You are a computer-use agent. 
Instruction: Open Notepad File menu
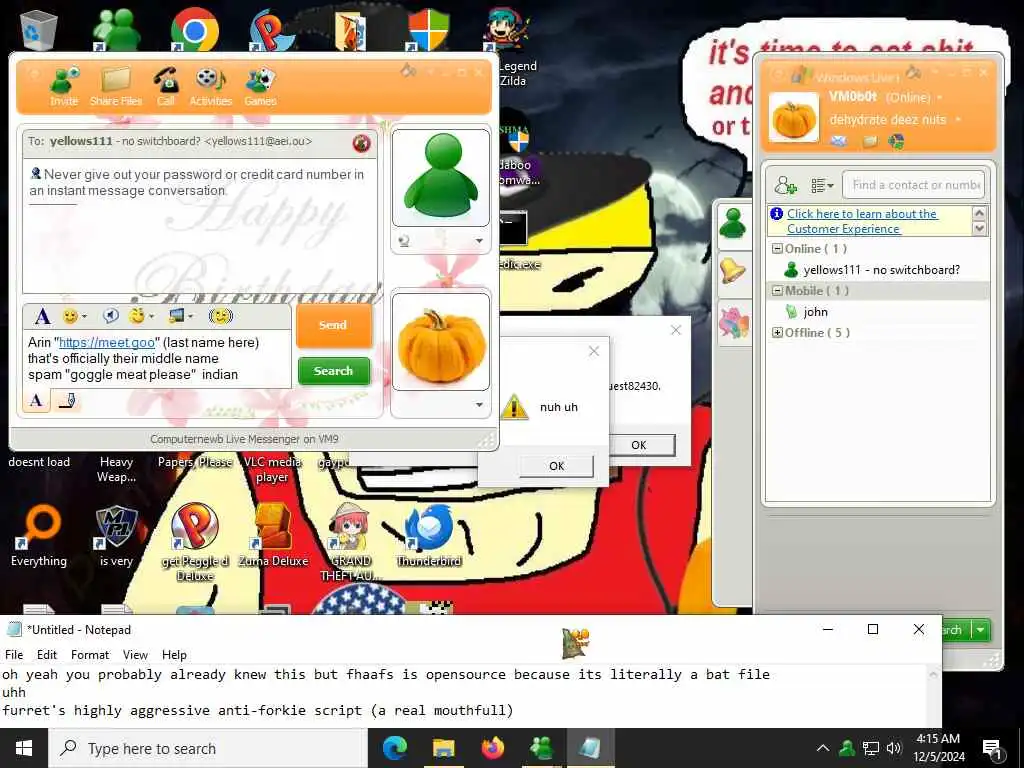click(14, 654)
